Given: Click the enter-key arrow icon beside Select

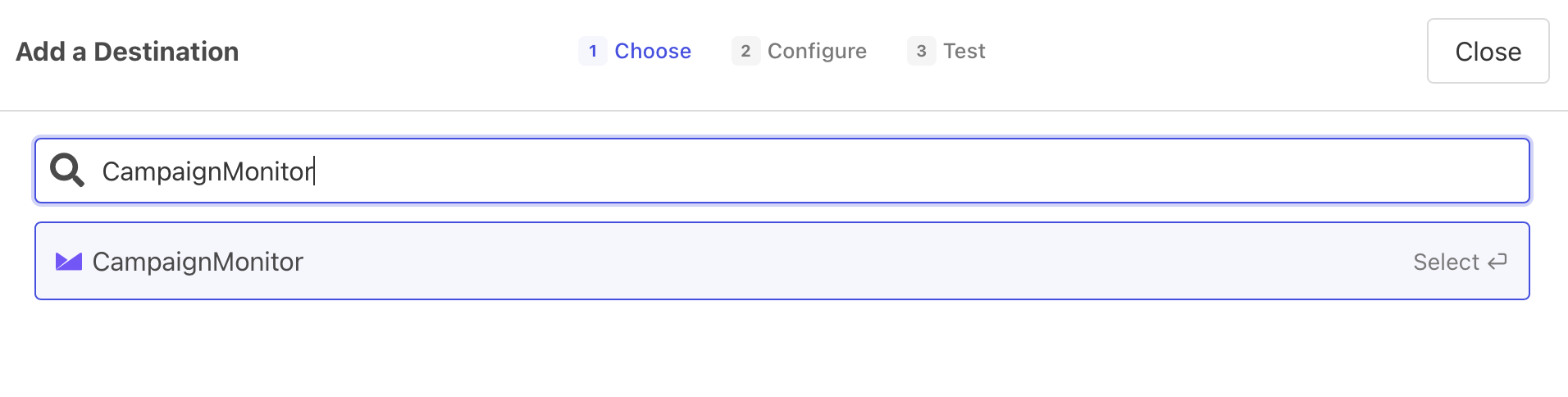Looking at the screenshot, I should (x=1498, y=262).
